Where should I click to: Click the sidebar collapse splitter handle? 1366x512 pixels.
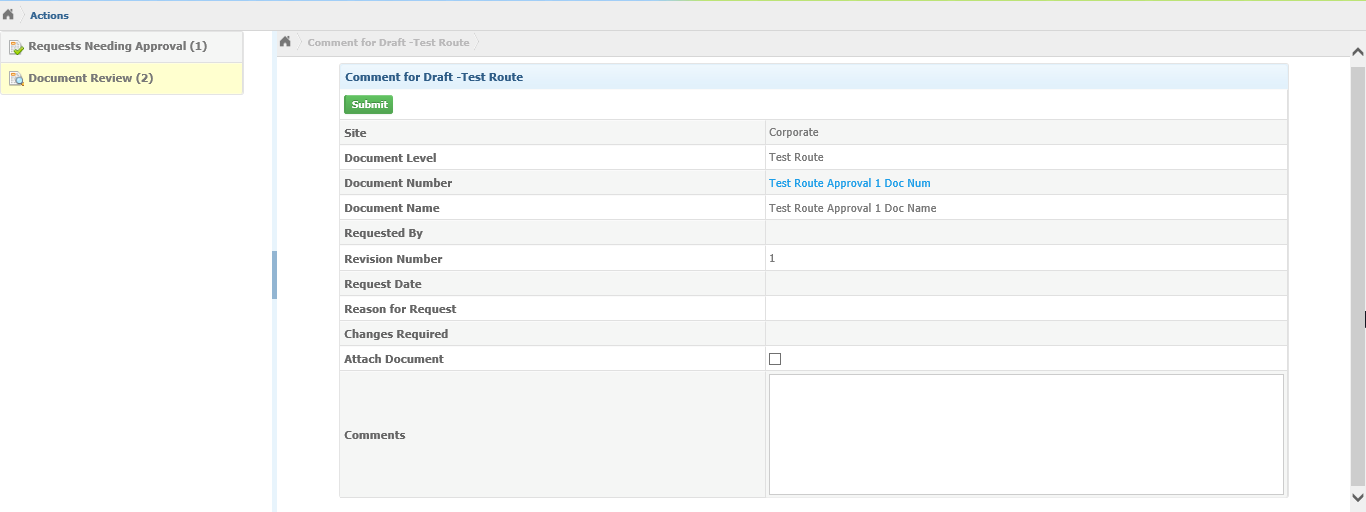tap(274, 275)
